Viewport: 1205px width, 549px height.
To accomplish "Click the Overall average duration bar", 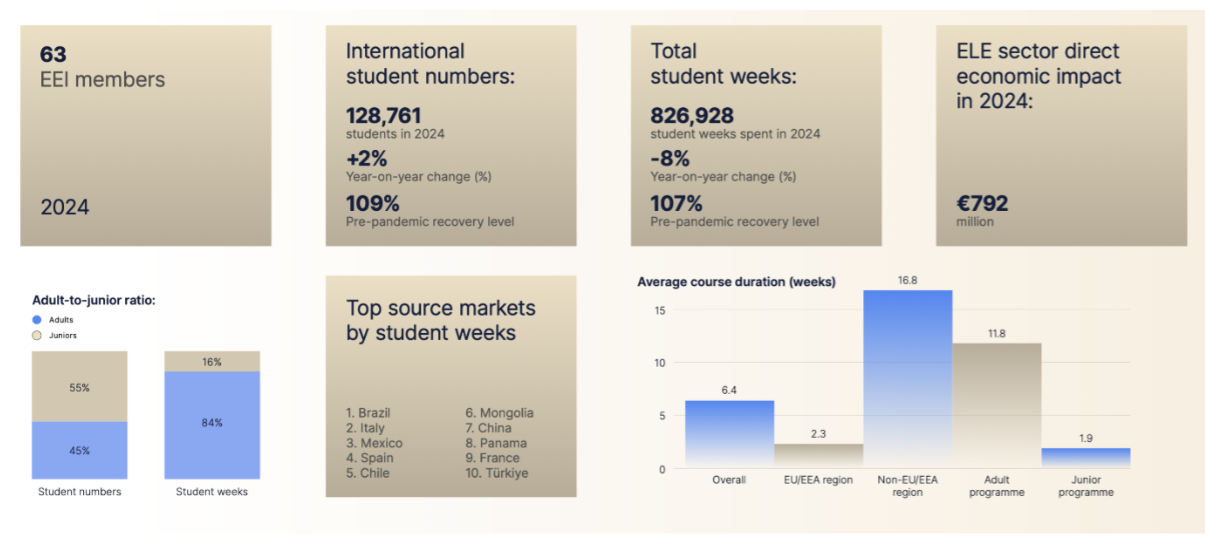I will 729,434.
